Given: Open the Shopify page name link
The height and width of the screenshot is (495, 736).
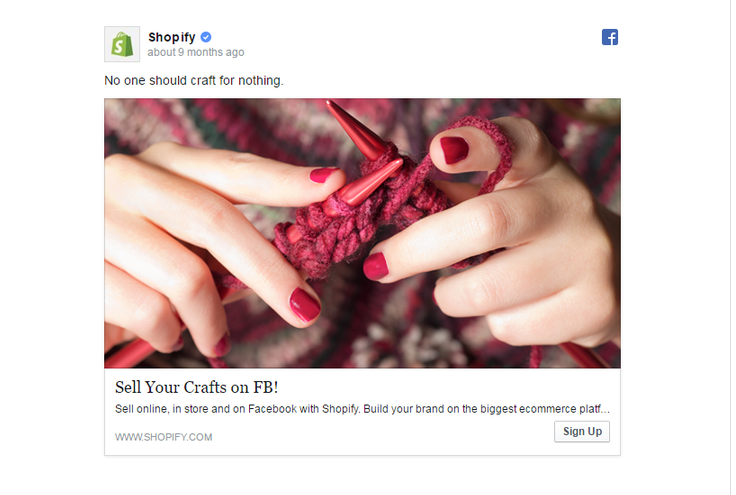Looking at the screenshot, I should (x=172, y=37).
